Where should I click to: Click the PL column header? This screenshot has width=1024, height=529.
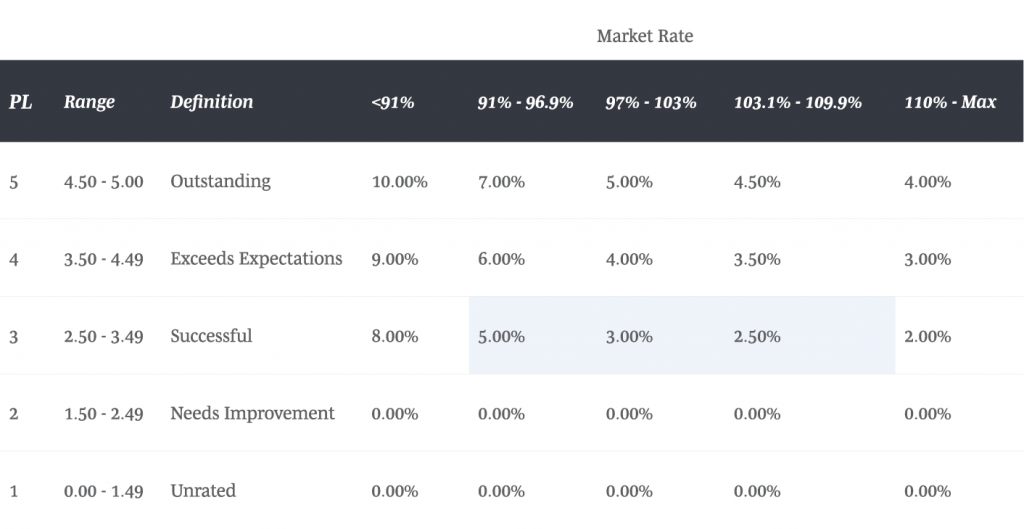click(20, 102)
